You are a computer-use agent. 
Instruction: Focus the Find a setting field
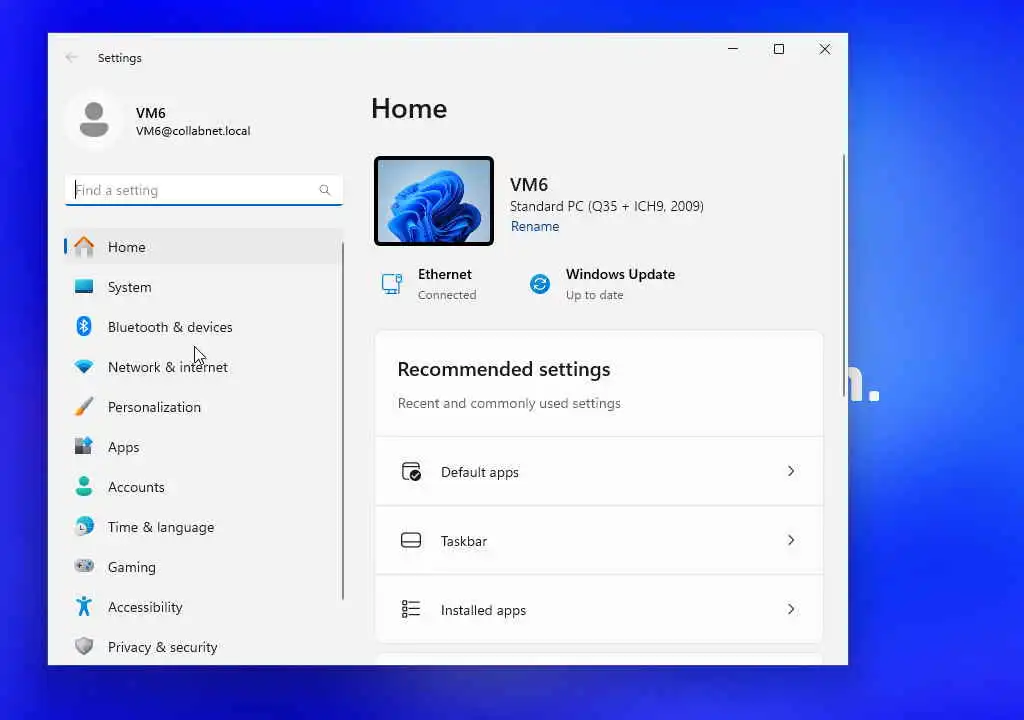click(x=204, y=190)
